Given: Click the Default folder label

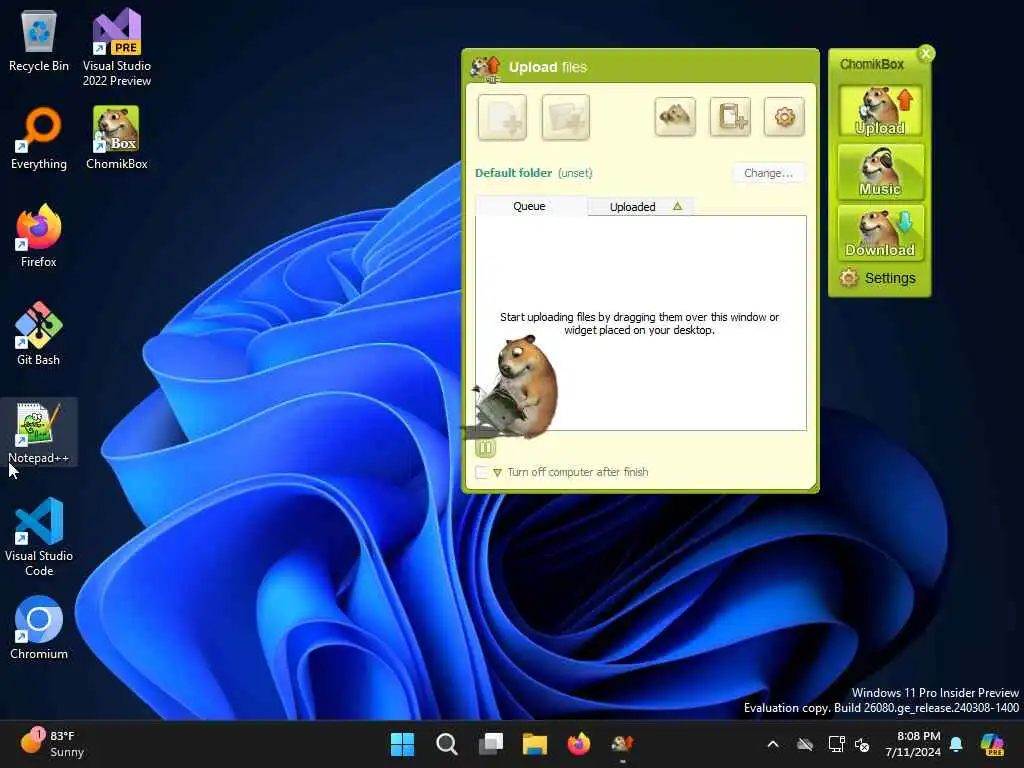Looking at the screenshot, I should click(x=513, y=173).
